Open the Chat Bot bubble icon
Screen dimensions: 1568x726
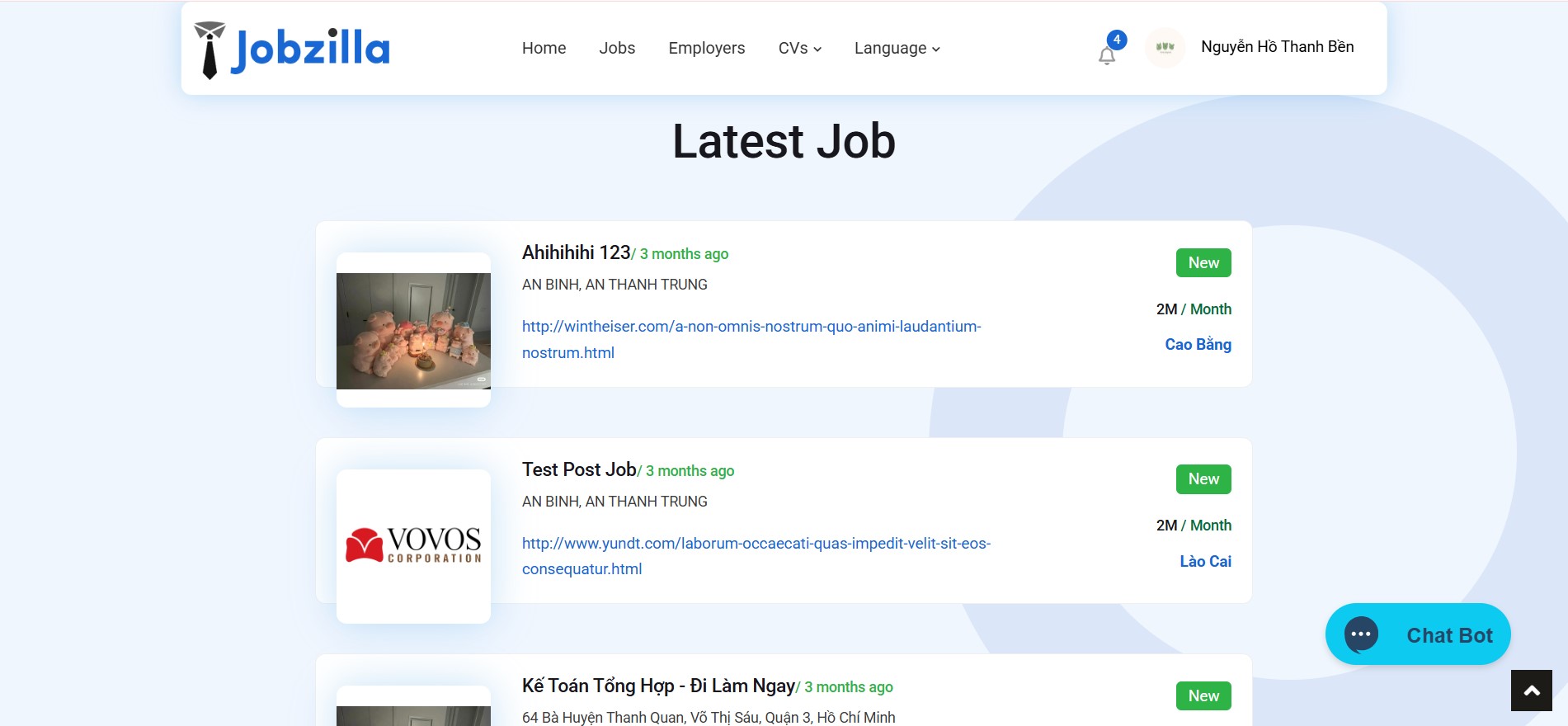coord(1361,634)
